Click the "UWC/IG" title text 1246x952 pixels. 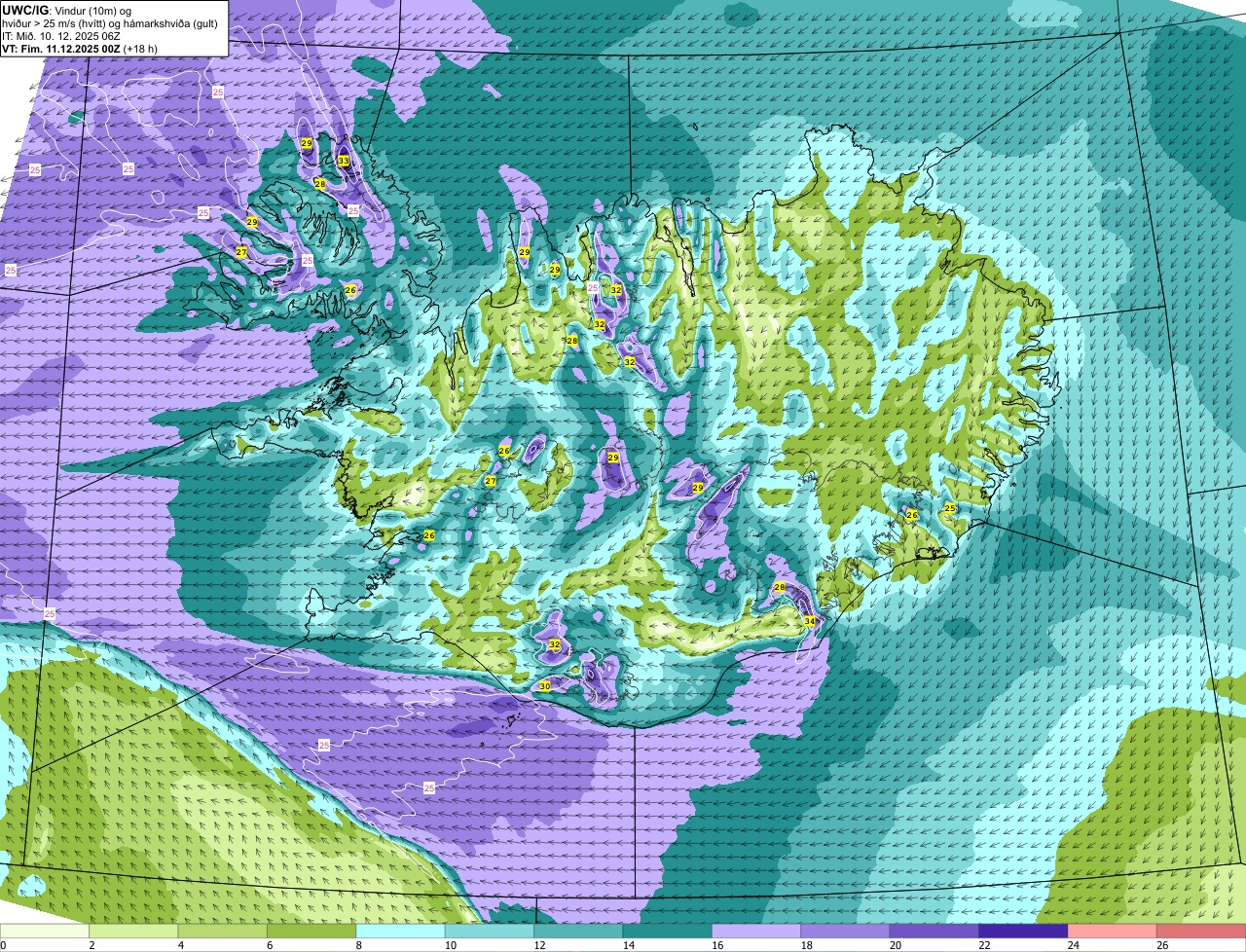pos(24,10)
